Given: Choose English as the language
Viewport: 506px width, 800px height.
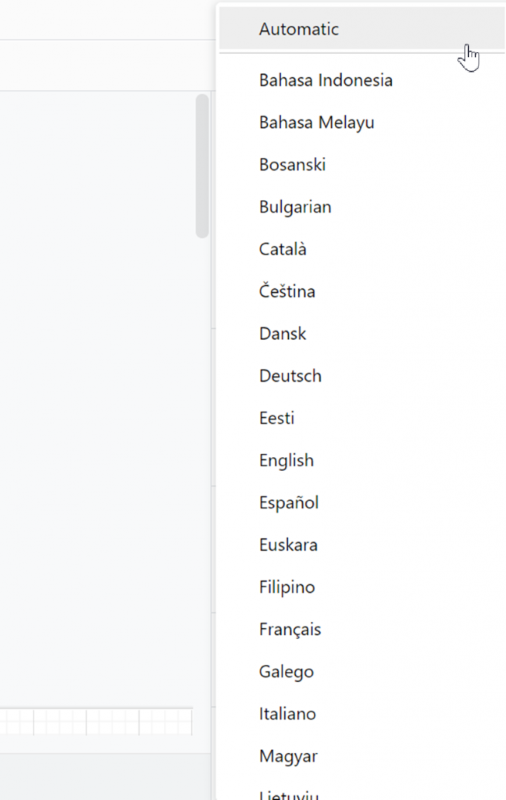Looking at the screenshot, I should click(x=362, y=461).
